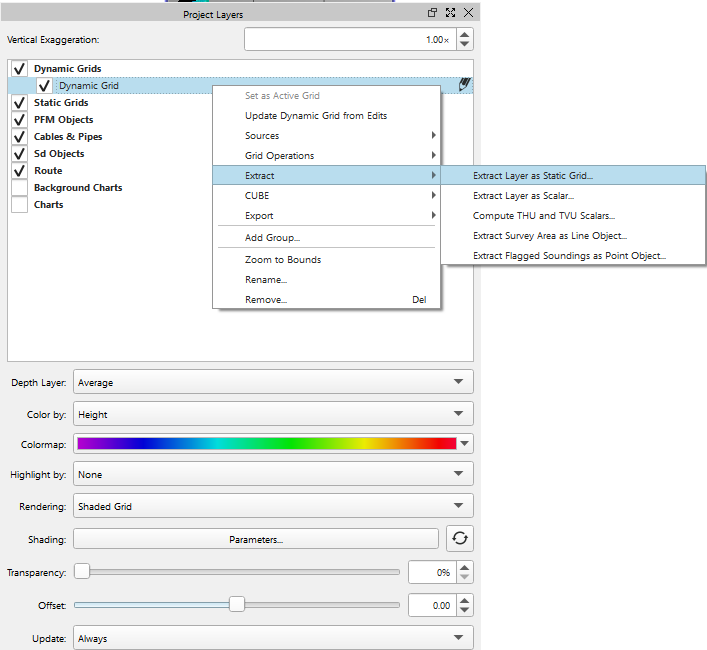Screen dimensions: 707x650
Task: Enable the Background Charts checkbox
Action: pyautogui.click(x=19, y=188)
